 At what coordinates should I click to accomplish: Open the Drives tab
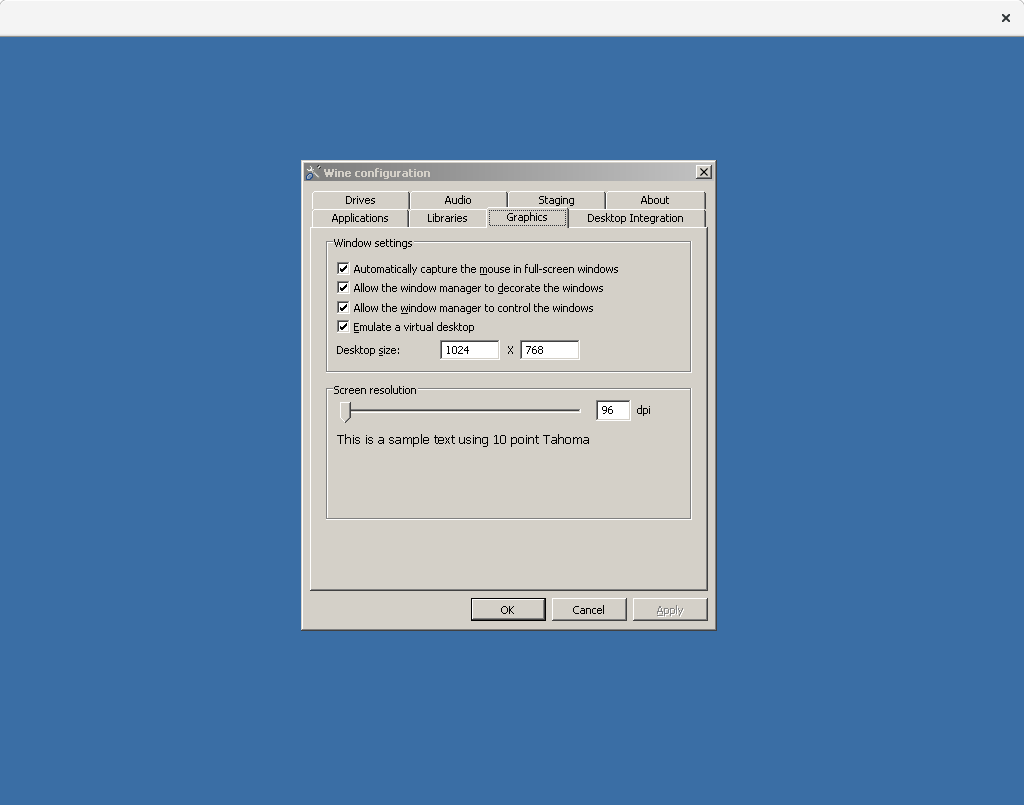click(x=360, y=200)
